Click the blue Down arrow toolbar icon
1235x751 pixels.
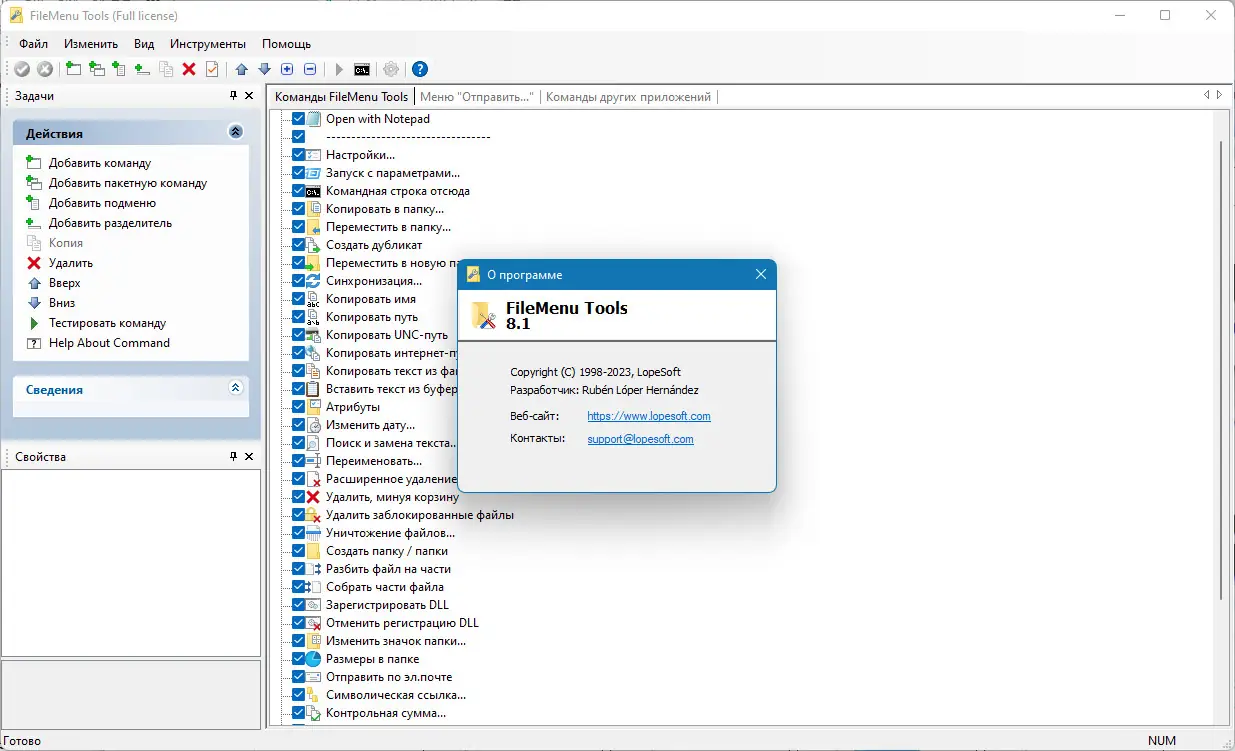[x=264, y=69]
